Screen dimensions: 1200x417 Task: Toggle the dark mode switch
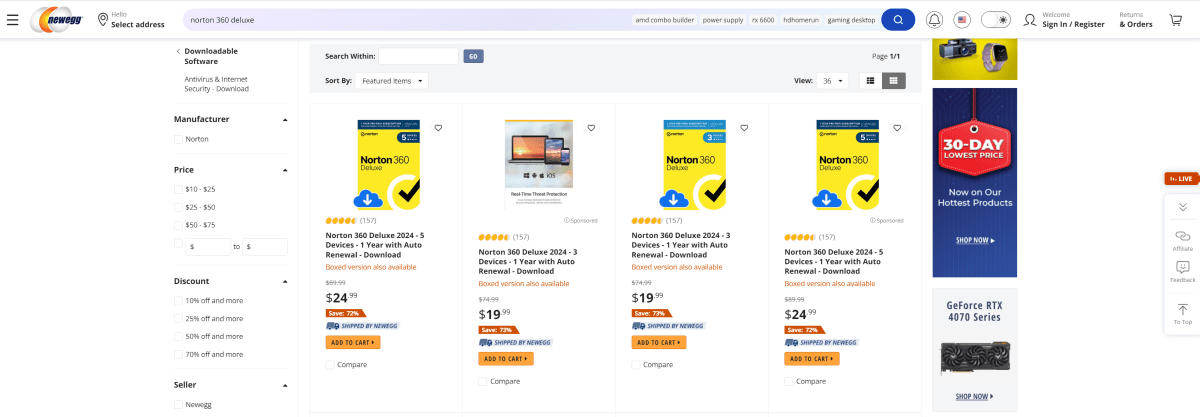point(995,20)
